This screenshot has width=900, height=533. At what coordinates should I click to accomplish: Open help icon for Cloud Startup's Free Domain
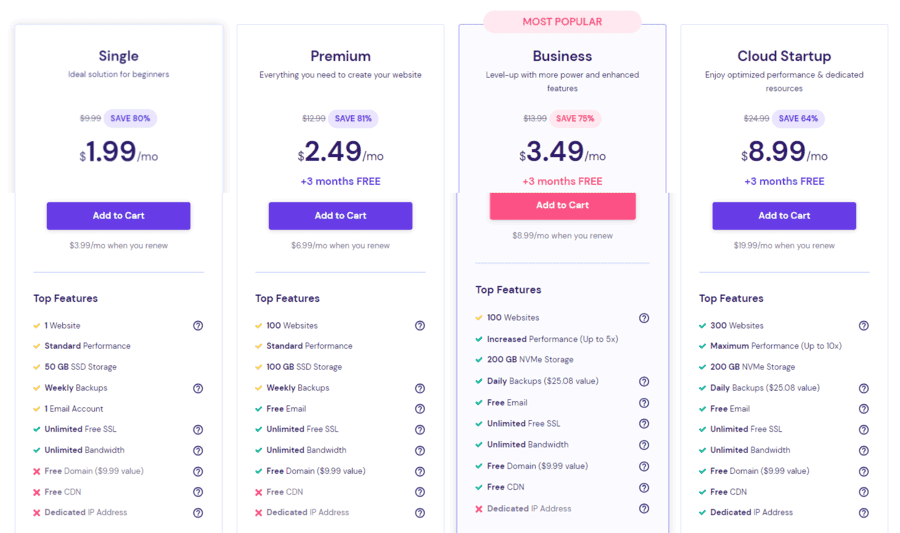(864, 472)
